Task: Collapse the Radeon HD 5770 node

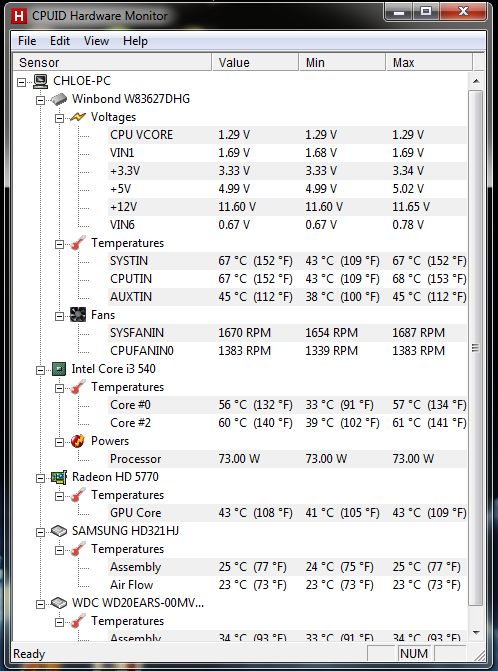Action: click(40, 478)
